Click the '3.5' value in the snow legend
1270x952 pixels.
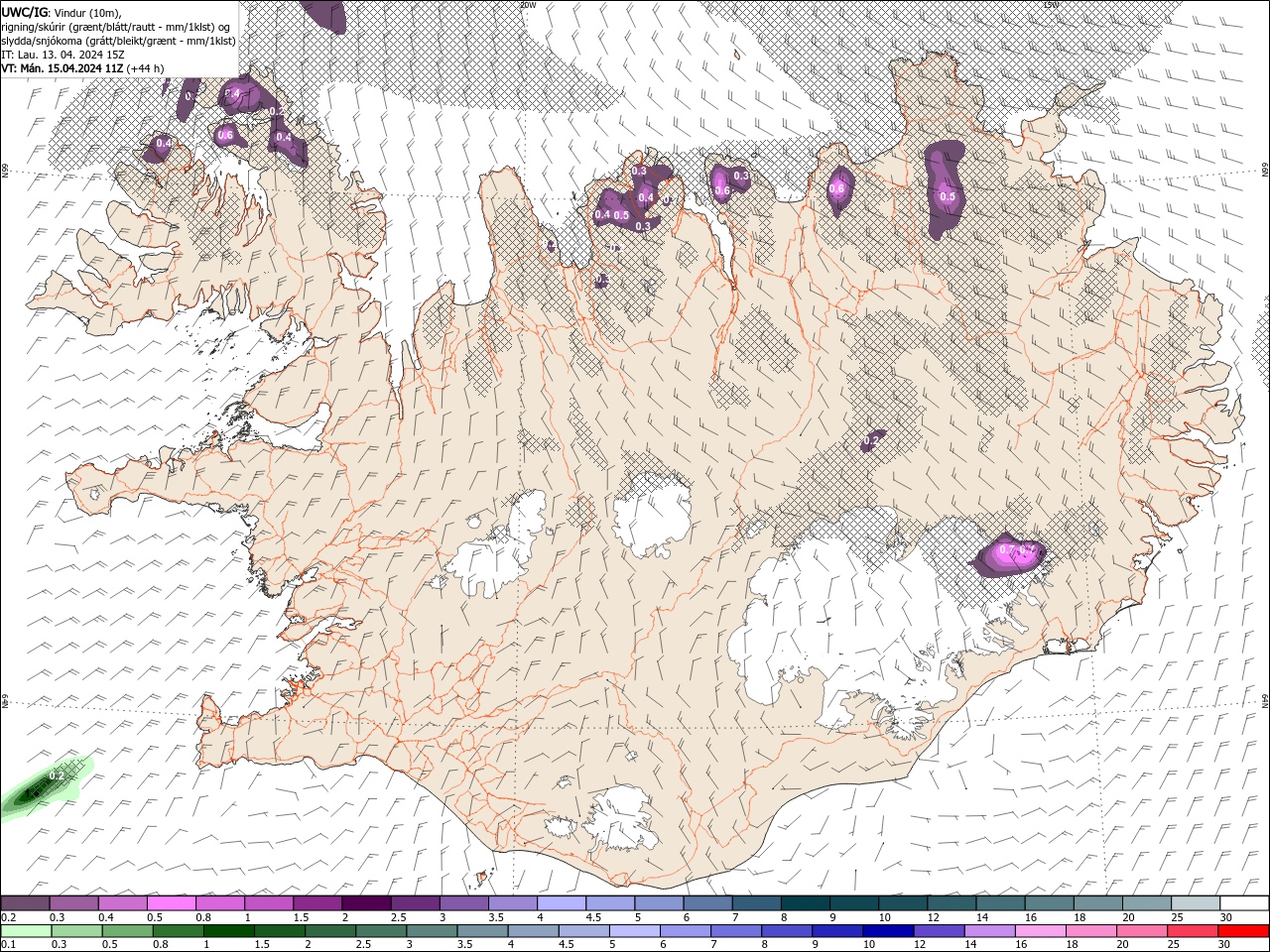coord(495,917)
